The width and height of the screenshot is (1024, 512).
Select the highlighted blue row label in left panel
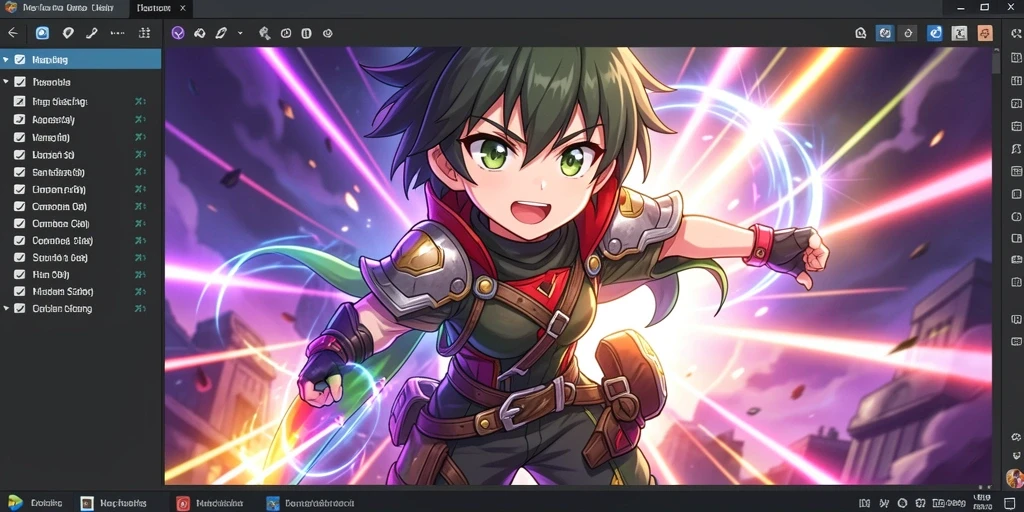[50, 59]
